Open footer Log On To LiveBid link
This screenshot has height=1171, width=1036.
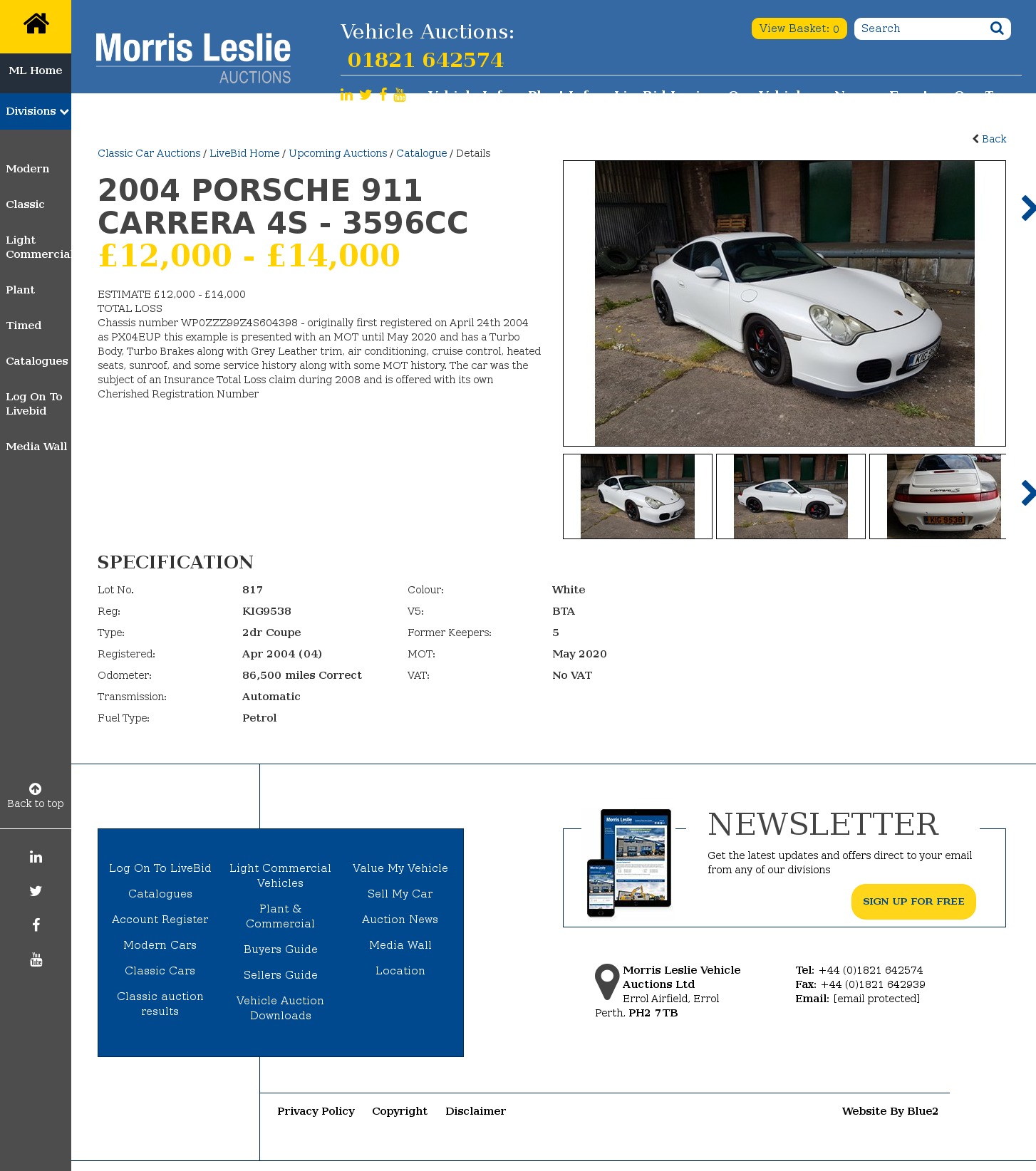(x=160, y=868)
